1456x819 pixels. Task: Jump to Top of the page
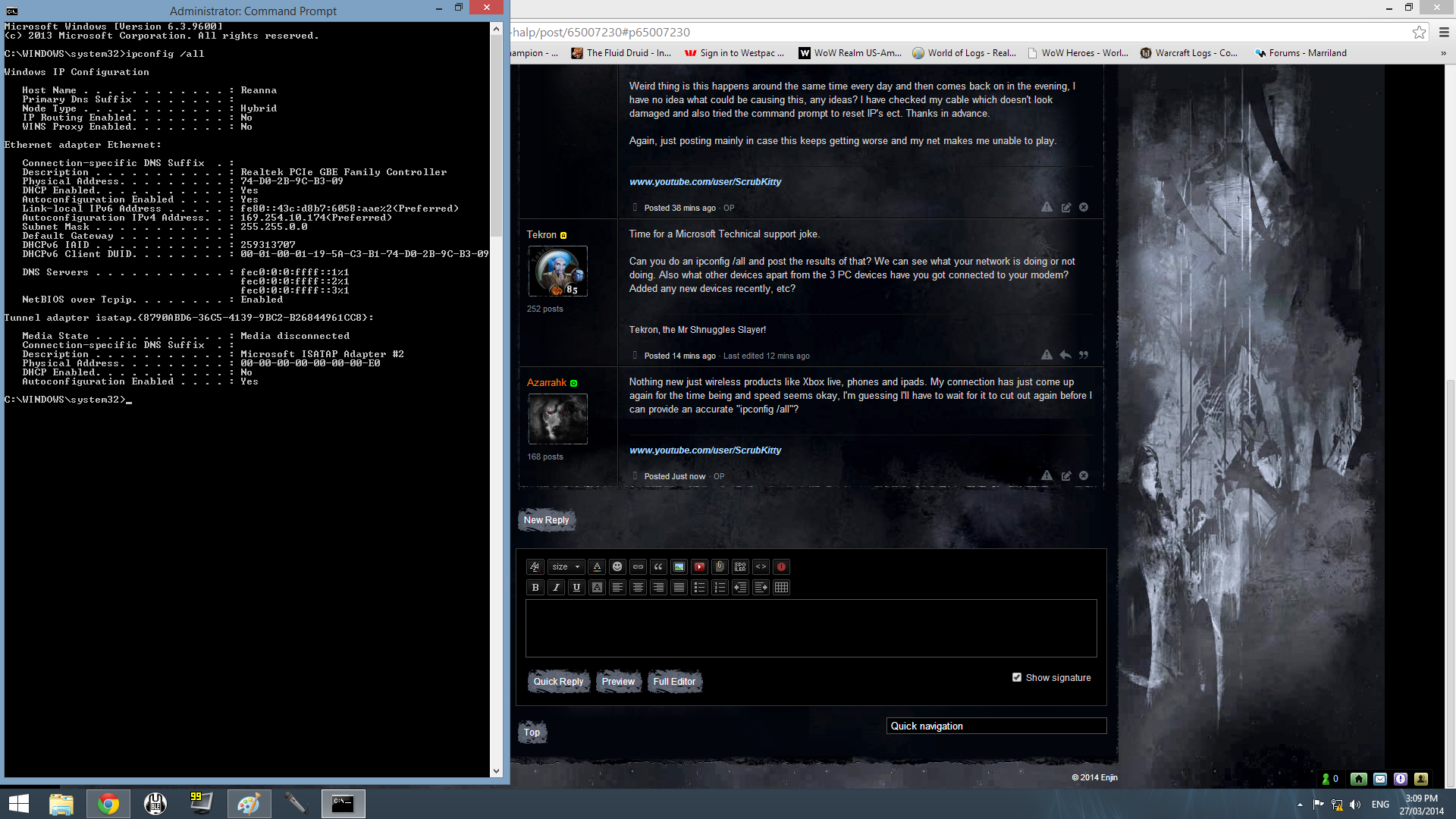pos(532,733)
